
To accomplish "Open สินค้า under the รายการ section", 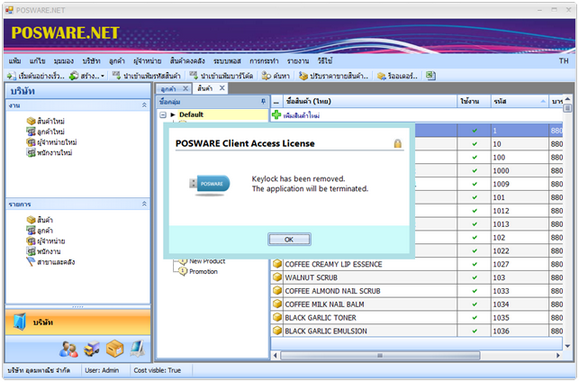I will 40,220.
